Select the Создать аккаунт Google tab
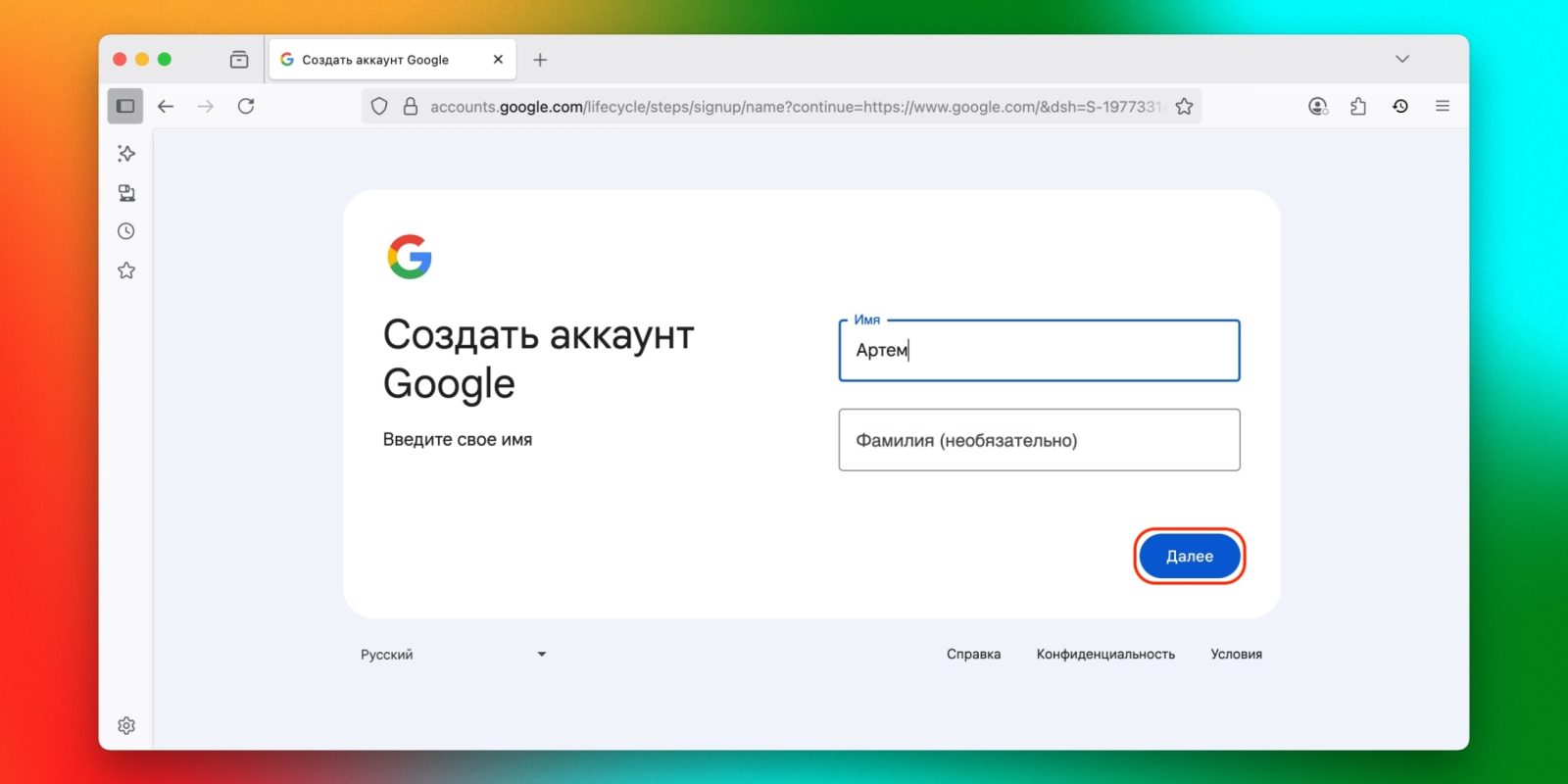The image size is (1568, 784). pos(392,60)
